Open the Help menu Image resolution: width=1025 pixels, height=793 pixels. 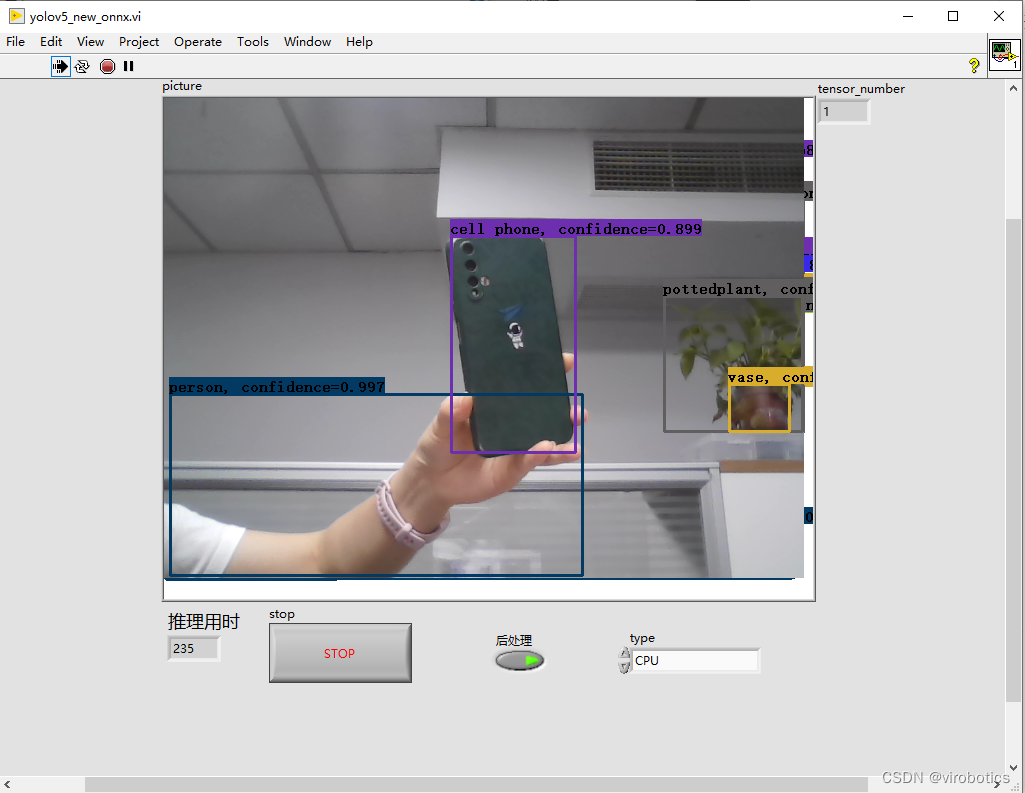[359, 42]
